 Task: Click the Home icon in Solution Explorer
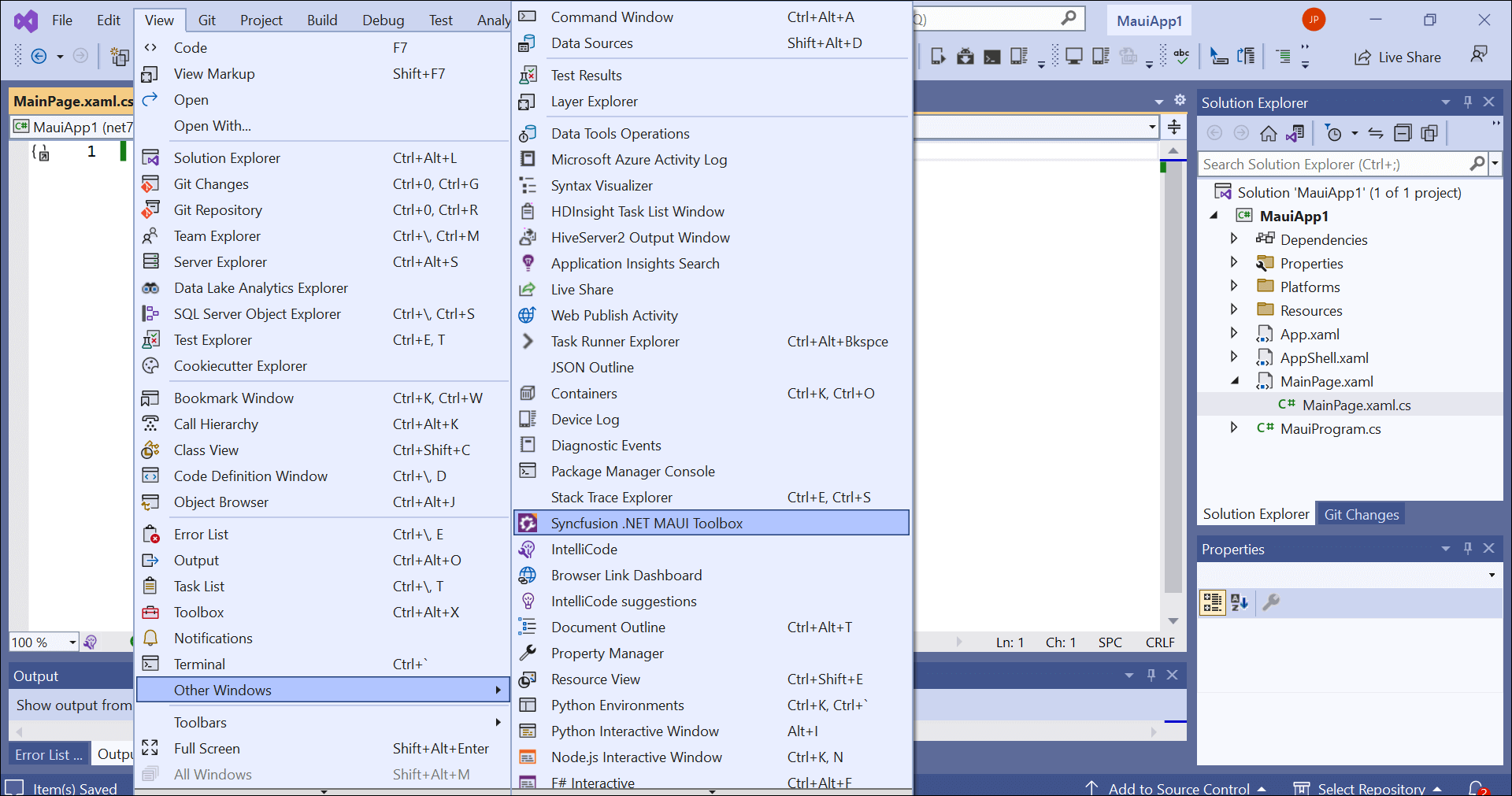tap(1268, 133)
